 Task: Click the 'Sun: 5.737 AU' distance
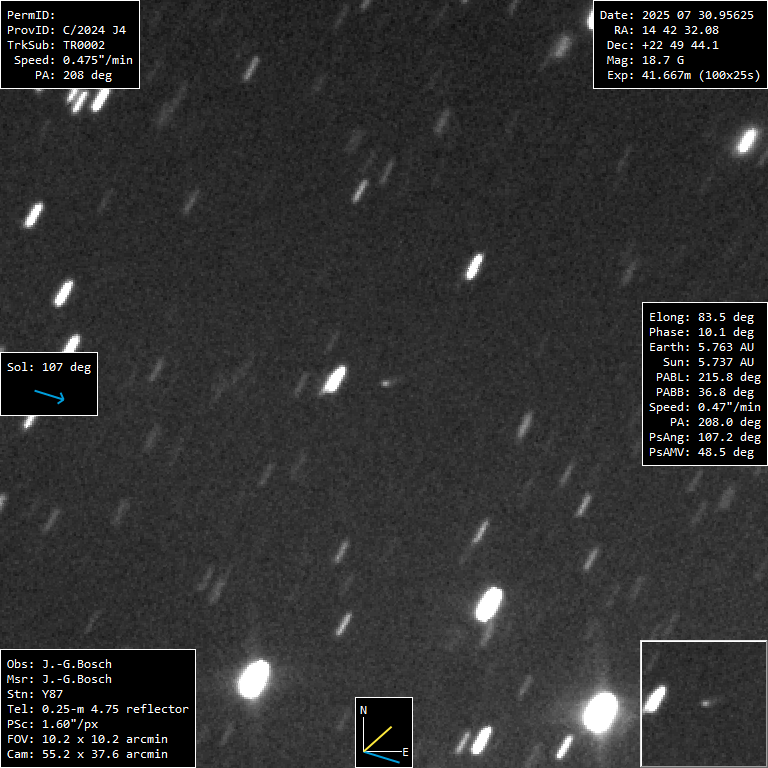[708, 362]
